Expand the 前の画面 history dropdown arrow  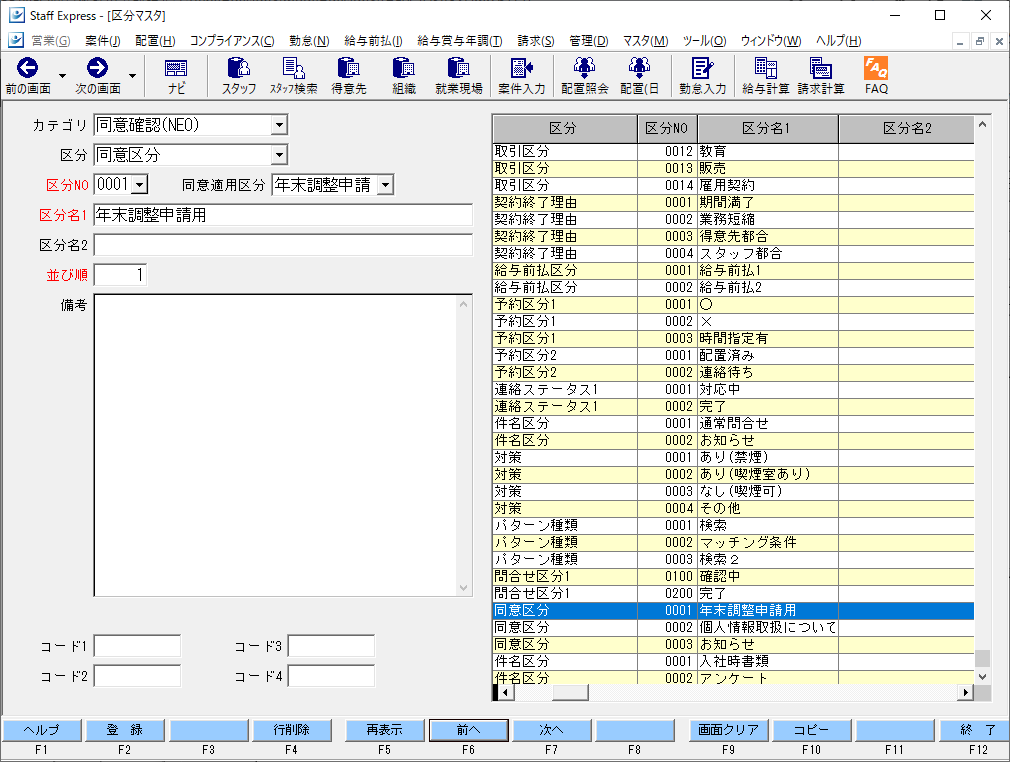[x=62, y=76]
